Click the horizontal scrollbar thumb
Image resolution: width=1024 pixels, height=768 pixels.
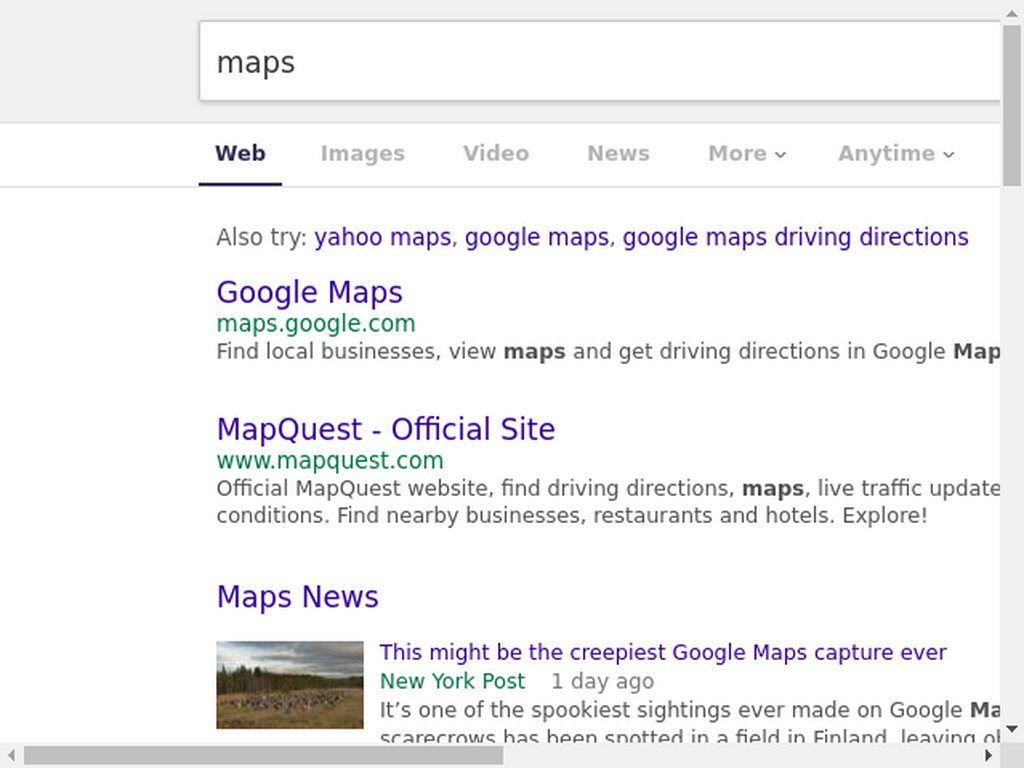263,756
